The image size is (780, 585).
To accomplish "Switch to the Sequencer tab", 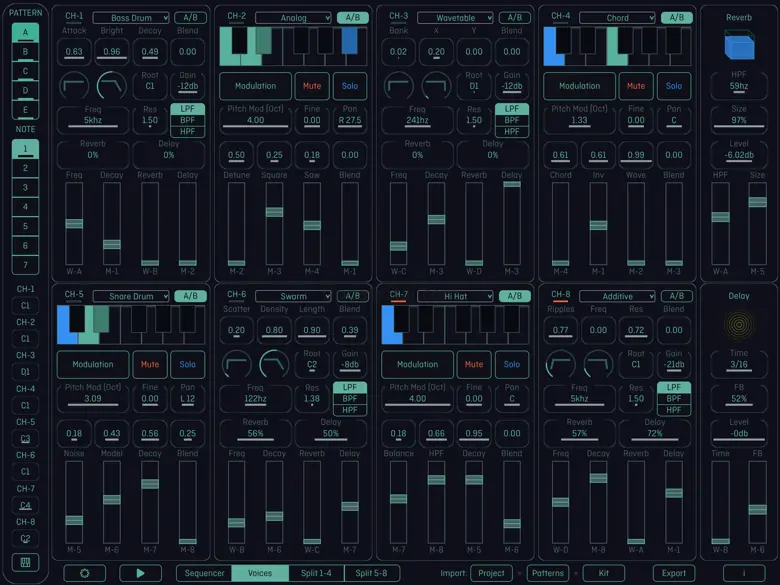I will tap(204, 573).
